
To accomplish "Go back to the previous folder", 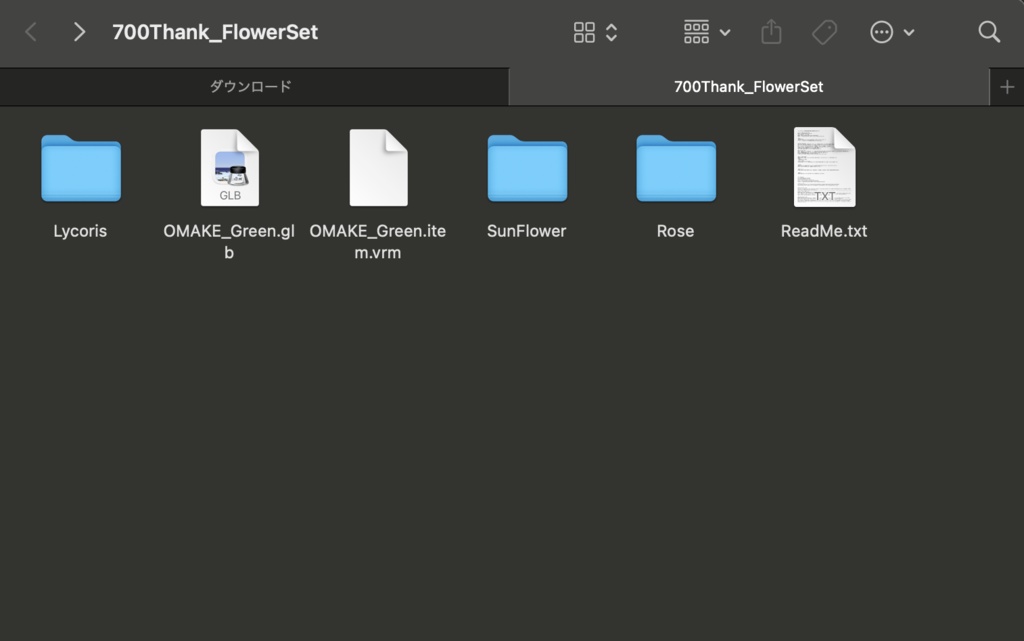I will point(31,32).
